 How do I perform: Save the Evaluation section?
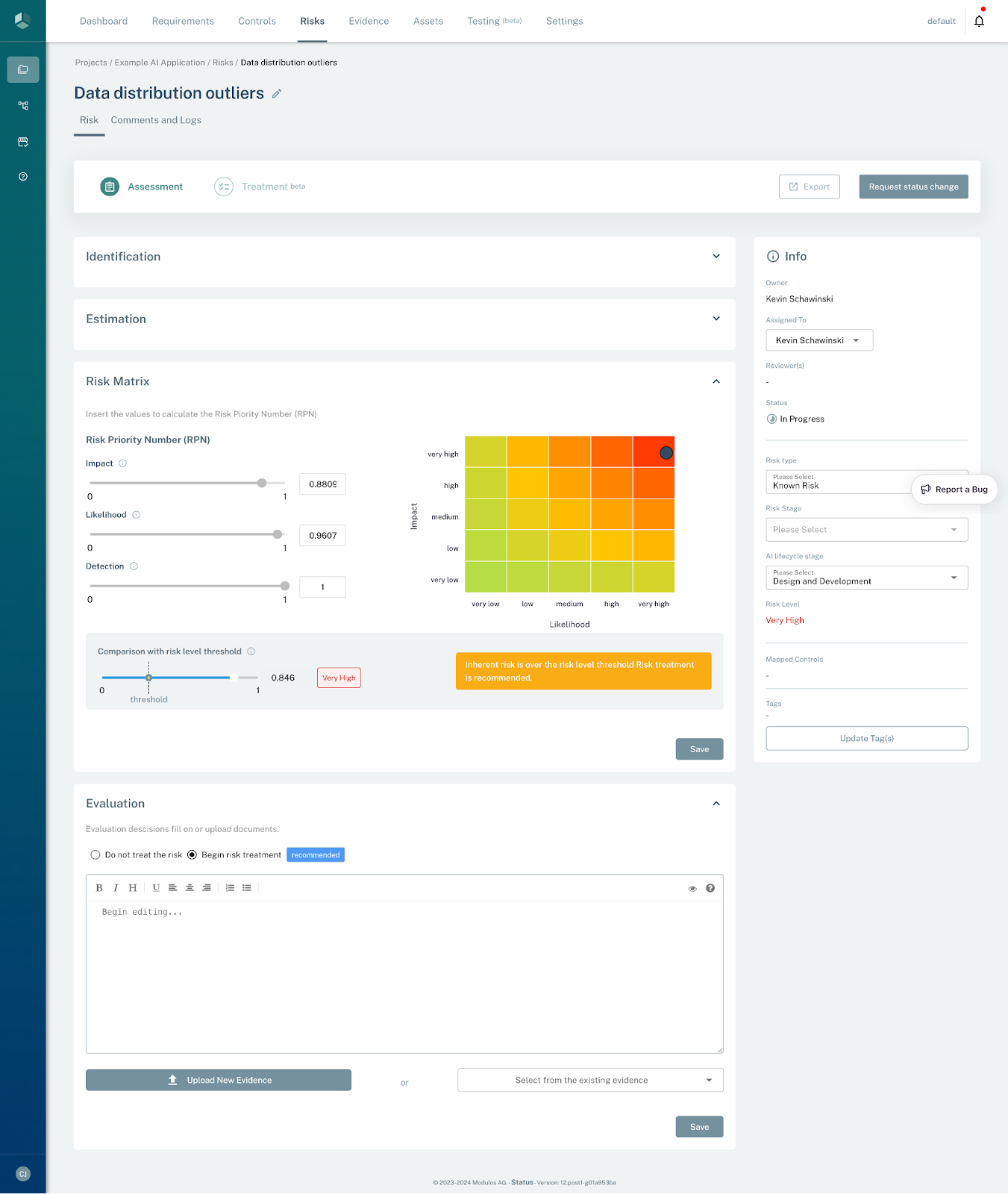[x=700, y=1127]
